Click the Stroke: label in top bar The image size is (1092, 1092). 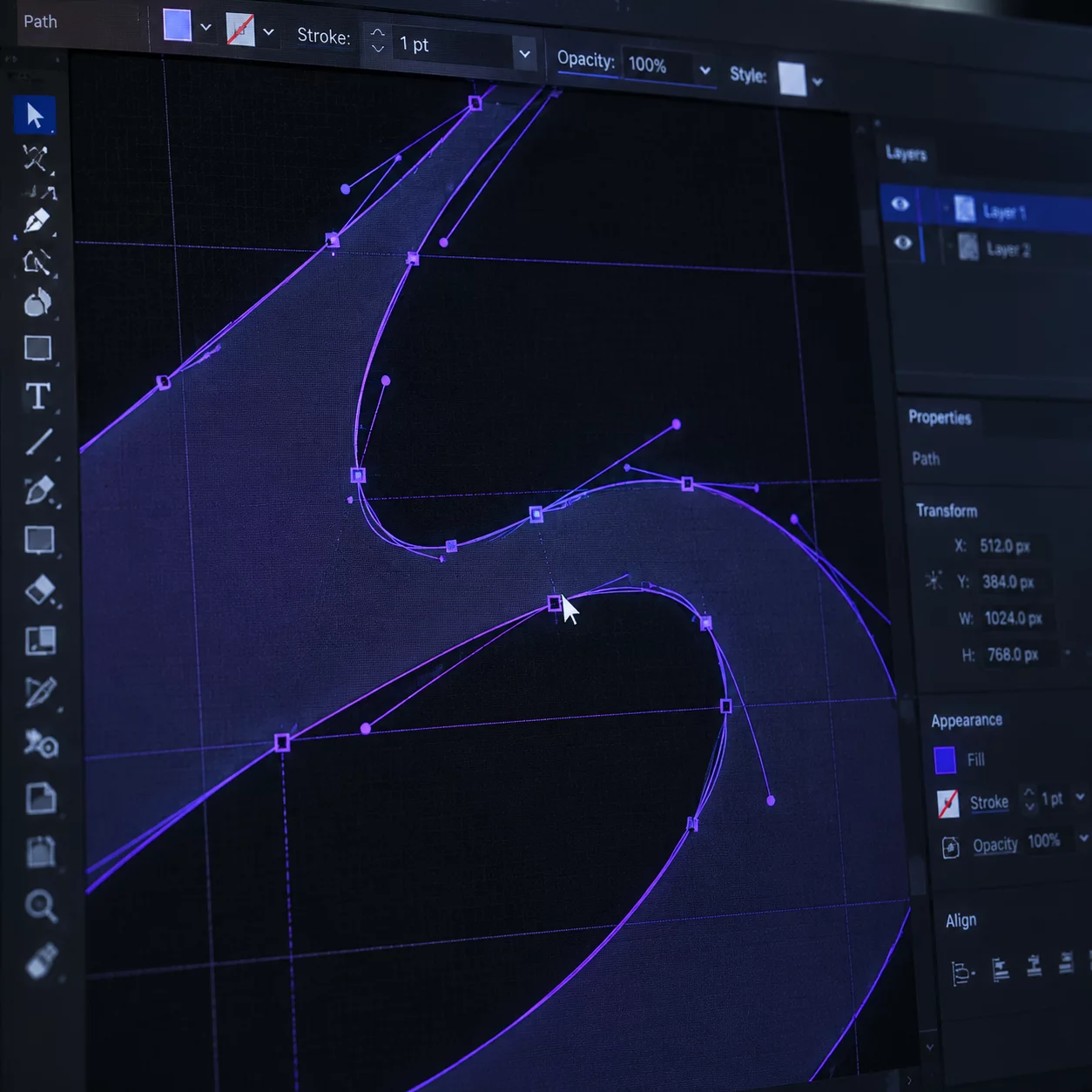click(324, 36)
